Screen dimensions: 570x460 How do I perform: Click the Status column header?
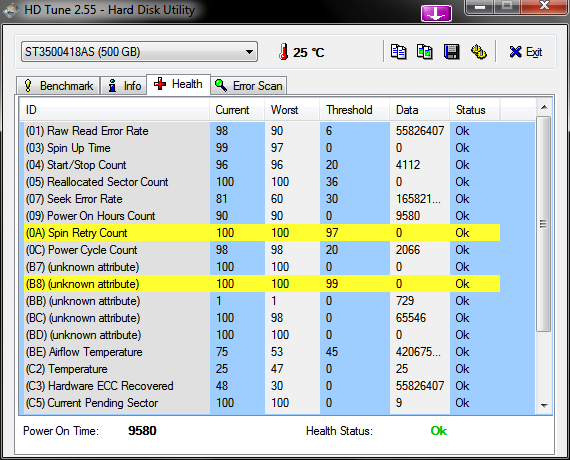pos(475,110)
